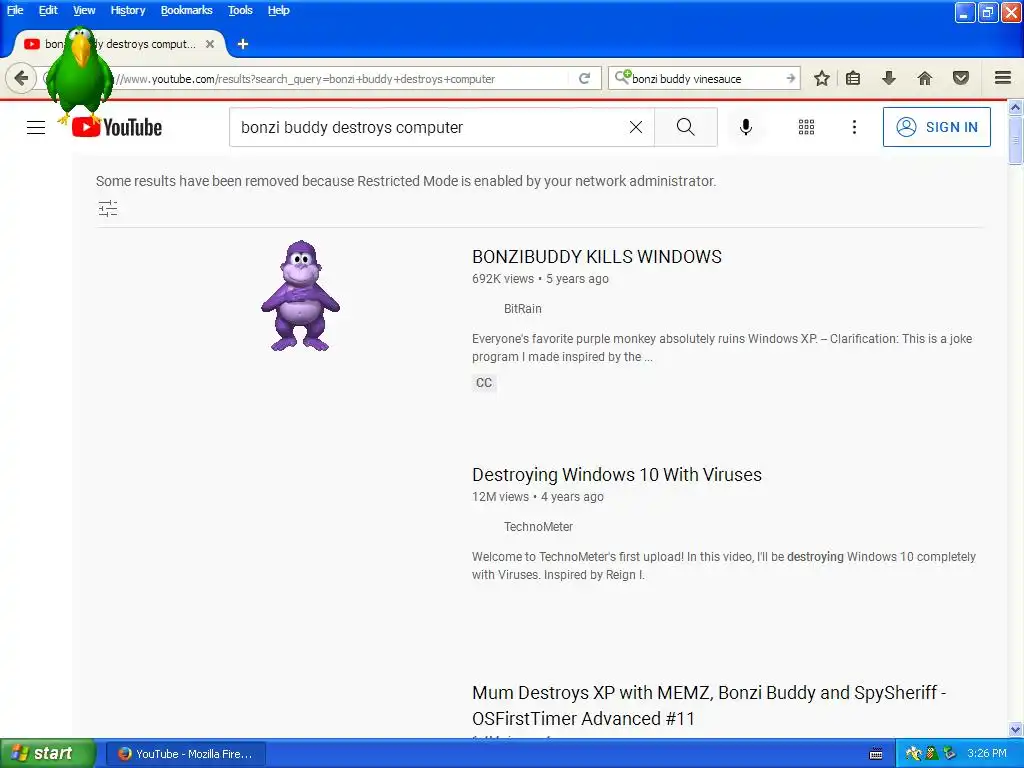Open the View menu
The height and width of the screenshot is (768, 1024).
point(84,10)
